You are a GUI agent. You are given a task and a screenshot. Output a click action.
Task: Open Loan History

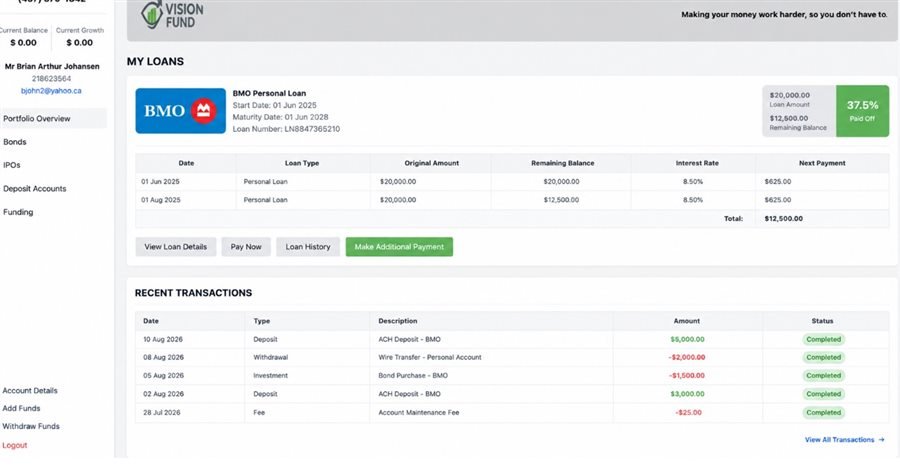pyautogui.click(x=308, y=247)
